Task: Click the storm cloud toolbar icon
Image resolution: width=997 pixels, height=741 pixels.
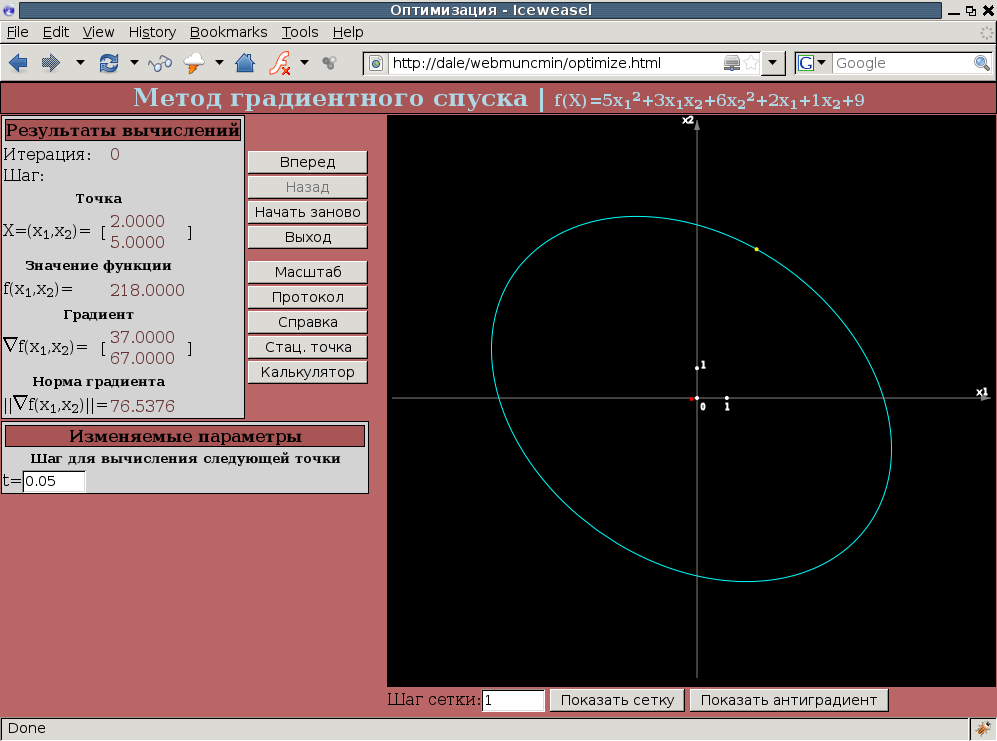Action: (x=194, y=63)
